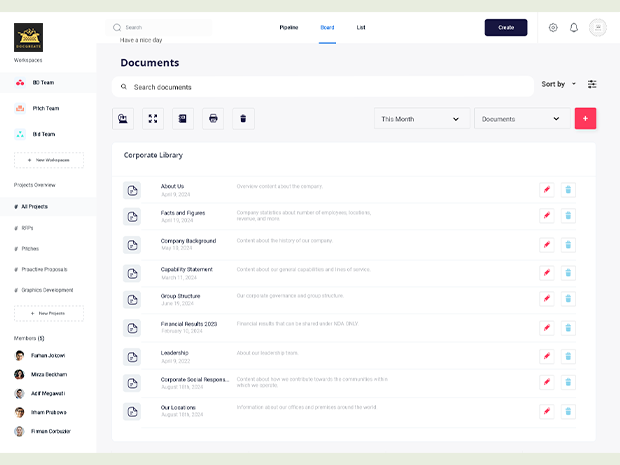Open the This Month dropdown
Image resolution: width=620 pixels, height=465 pixels.
click(x=422, y=119)
